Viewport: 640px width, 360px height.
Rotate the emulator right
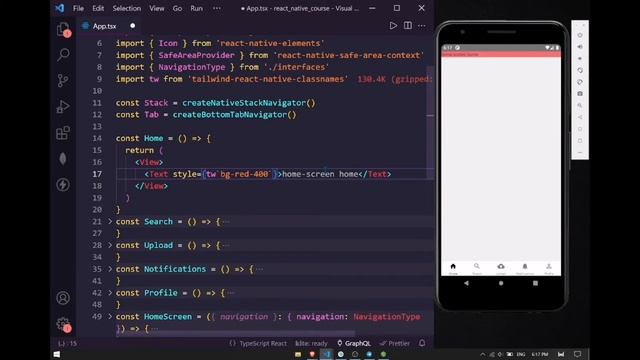point(580,82)
